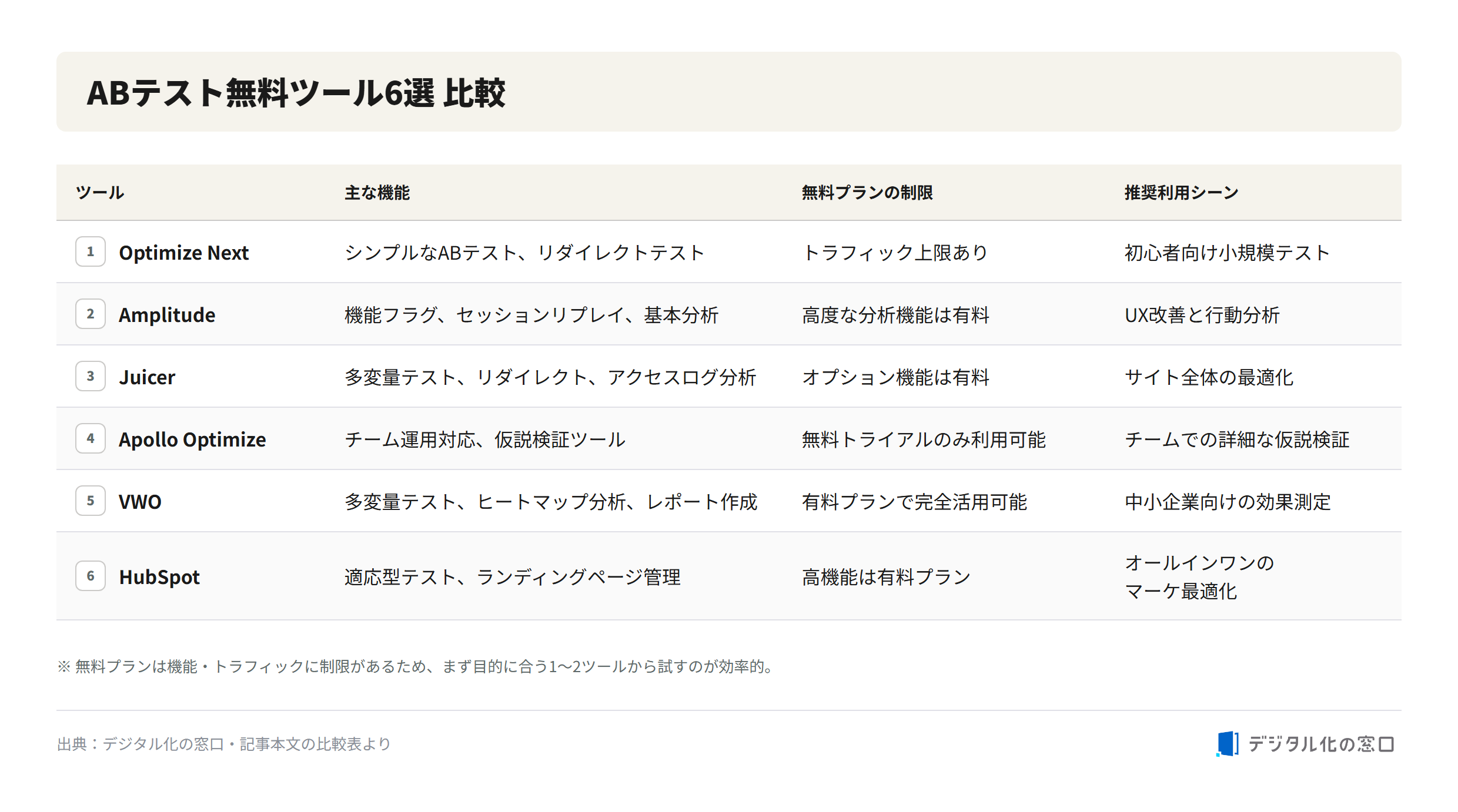Select the Apollo Optimize tool name

[192, 439]
